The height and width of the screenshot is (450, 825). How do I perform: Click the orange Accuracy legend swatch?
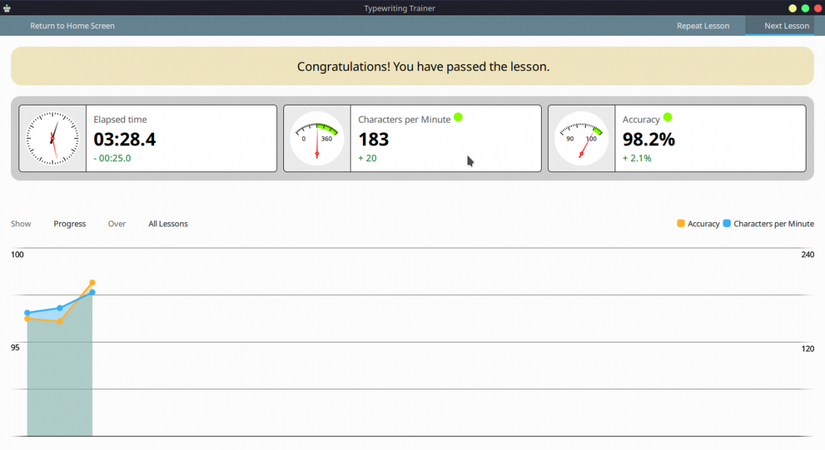(681, 223)
